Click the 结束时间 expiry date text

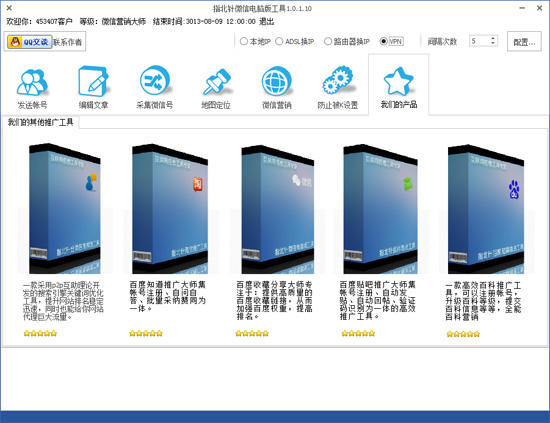pos(204,22)
